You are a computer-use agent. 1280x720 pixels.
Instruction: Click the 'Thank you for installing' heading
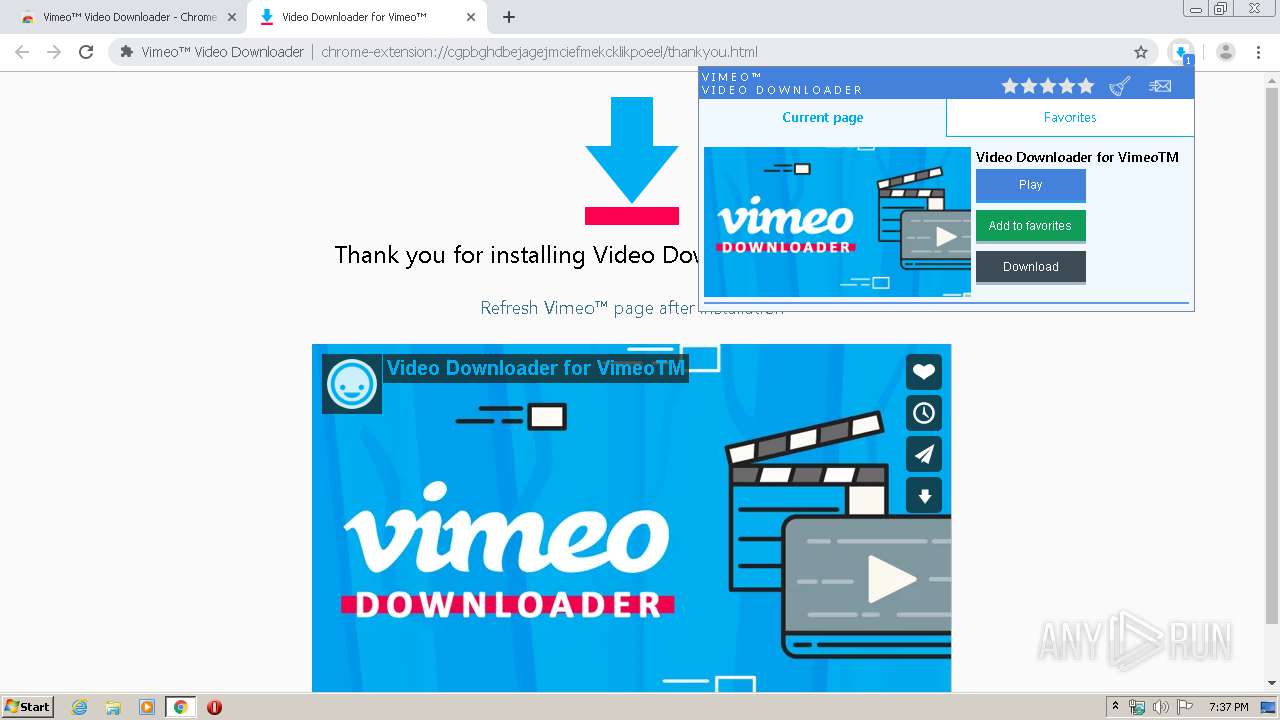pos(516,255)
